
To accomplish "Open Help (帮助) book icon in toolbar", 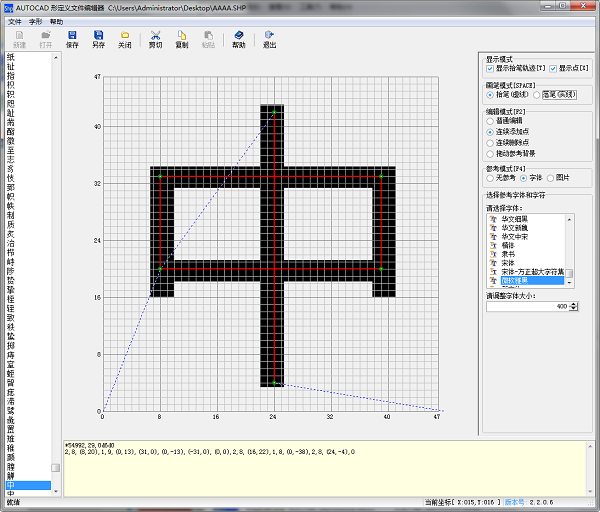I will pyautogui.click(x=238, y=36).
